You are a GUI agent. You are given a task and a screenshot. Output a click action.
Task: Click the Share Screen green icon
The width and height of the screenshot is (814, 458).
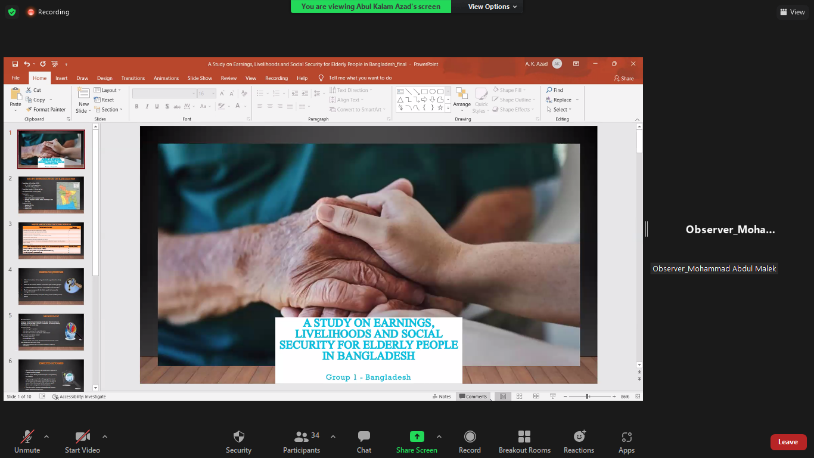point(417,436)
